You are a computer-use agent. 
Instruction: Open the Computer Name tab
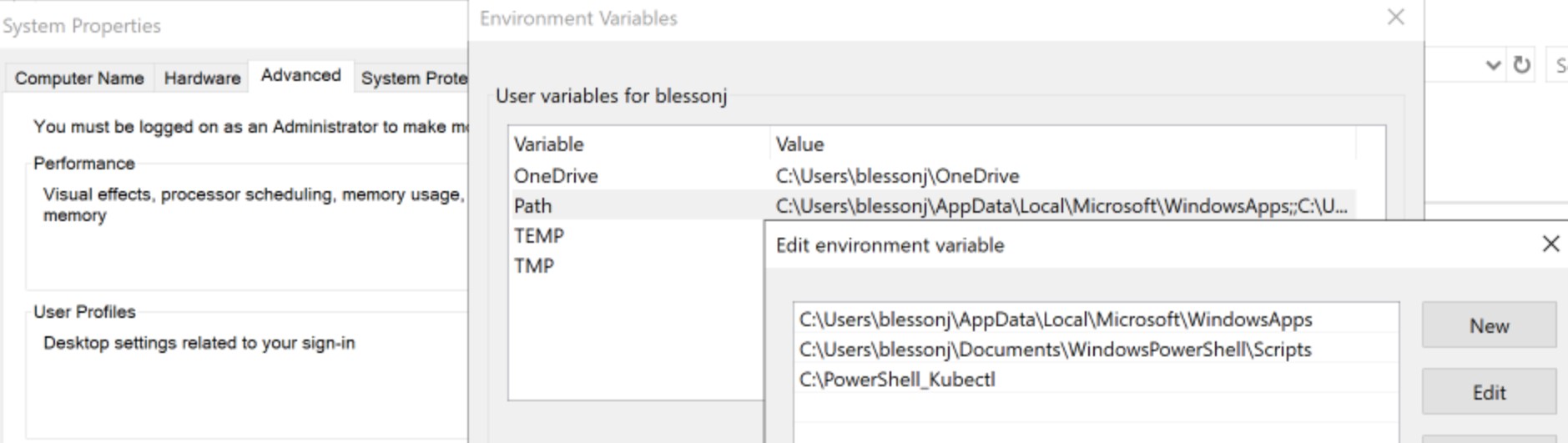[79, 78]
